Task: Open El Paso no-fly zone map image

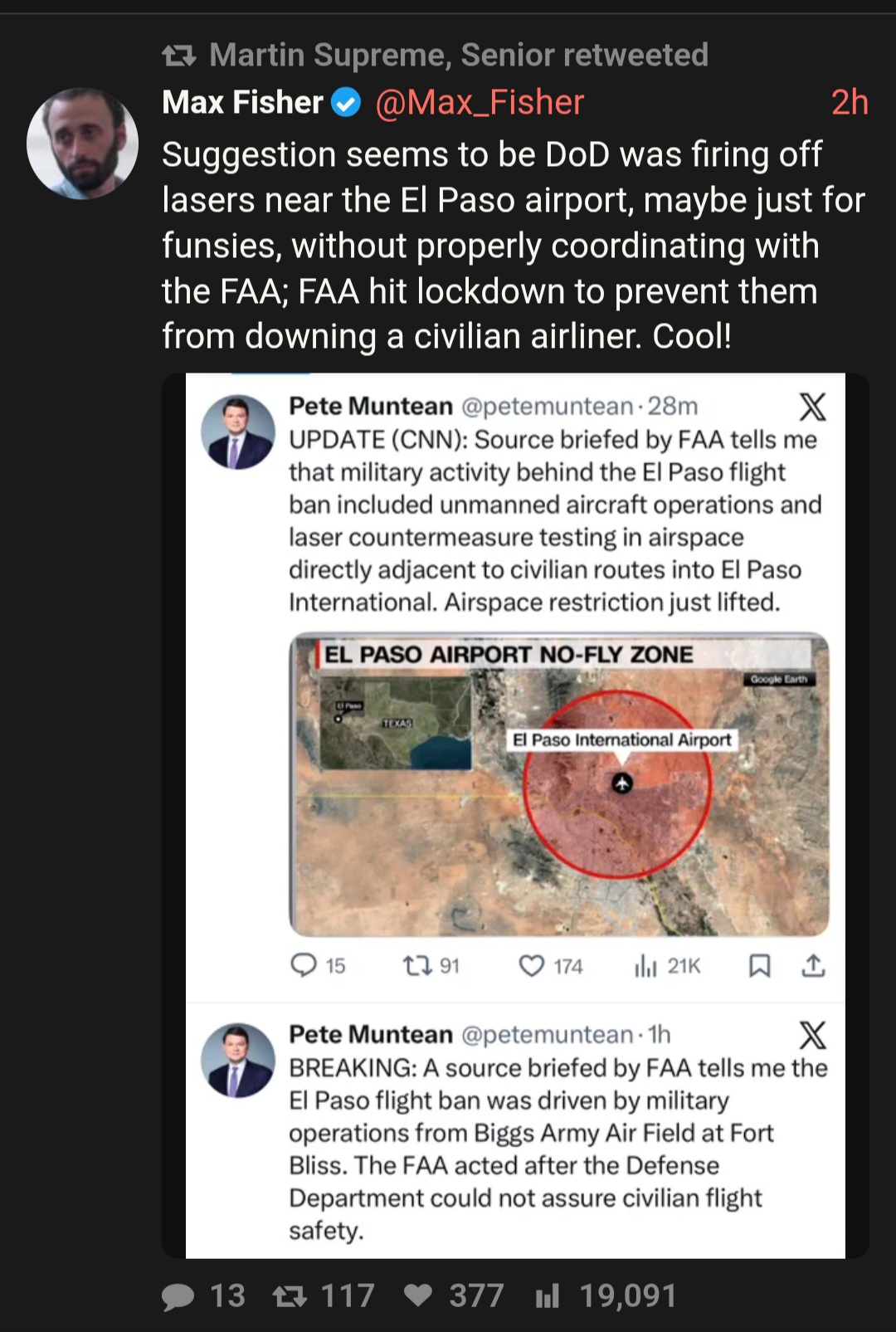Action: coord(558,784)
